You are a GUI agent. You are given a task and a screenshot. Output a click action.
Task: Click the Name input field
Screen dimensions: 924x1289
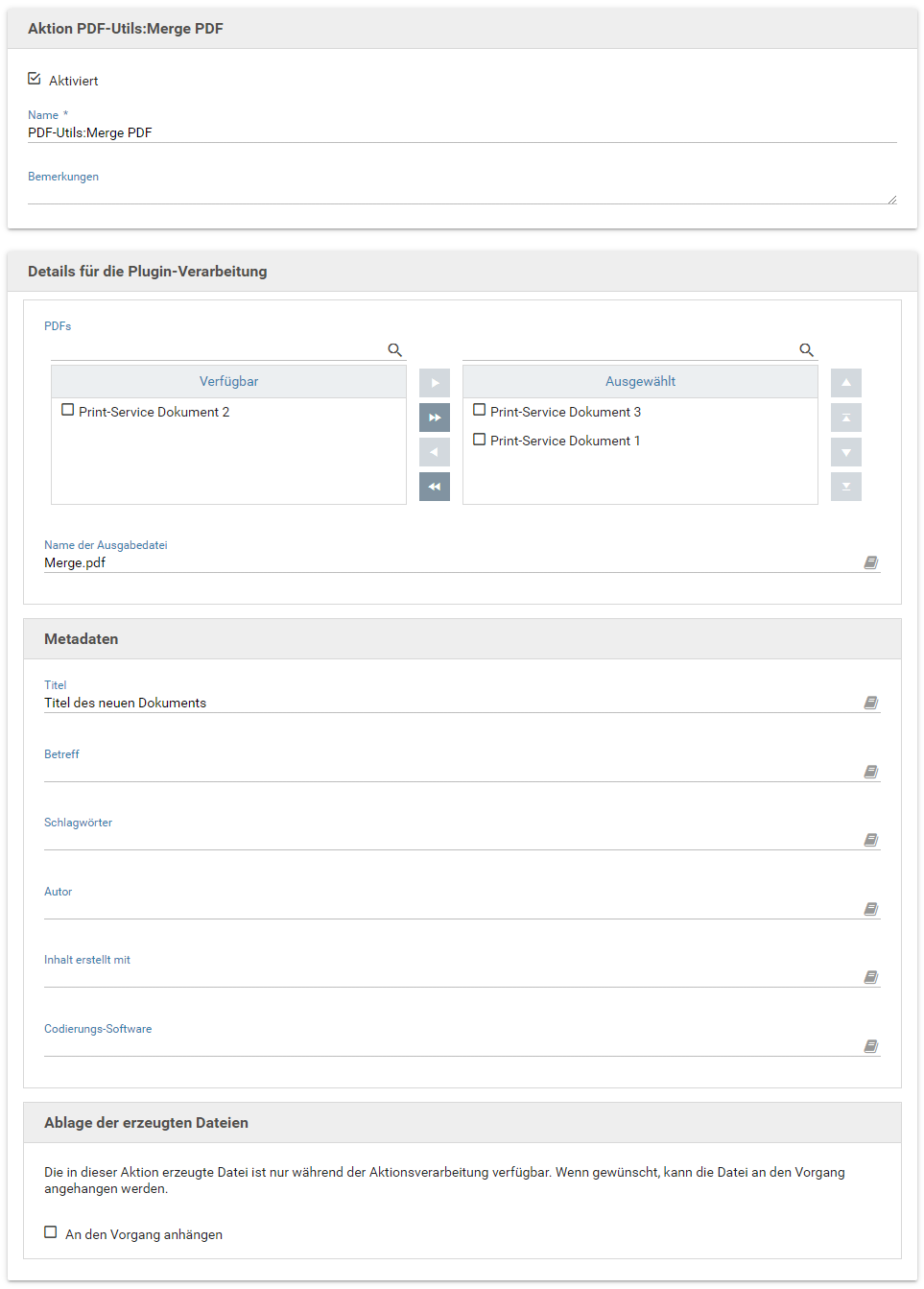pyautogui.click(x=461, y=132)
